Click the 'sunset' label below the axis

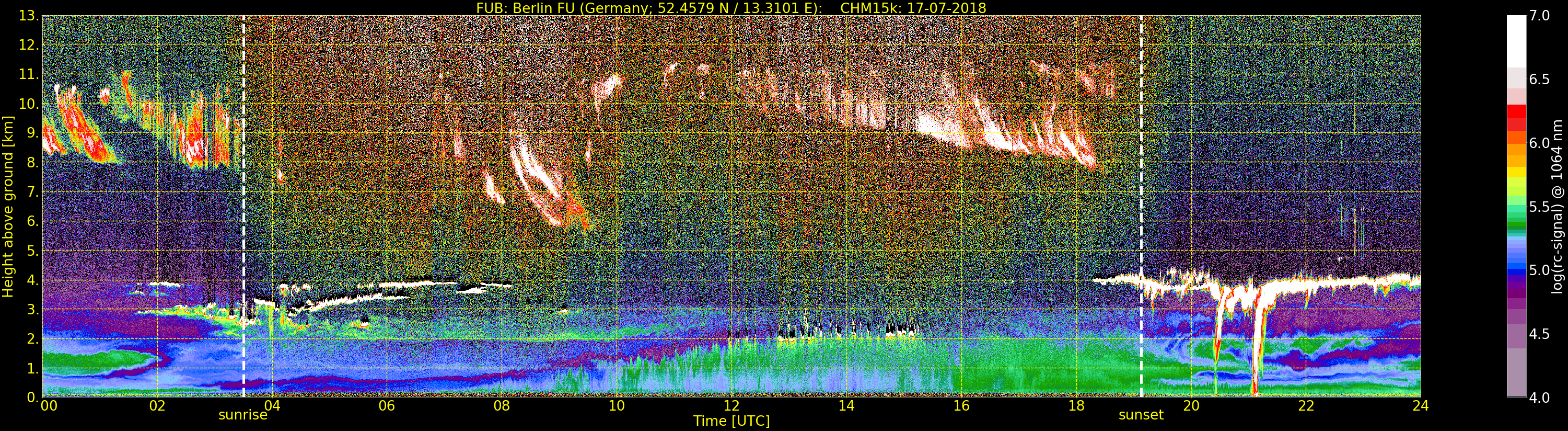[x=1141, y=415]
